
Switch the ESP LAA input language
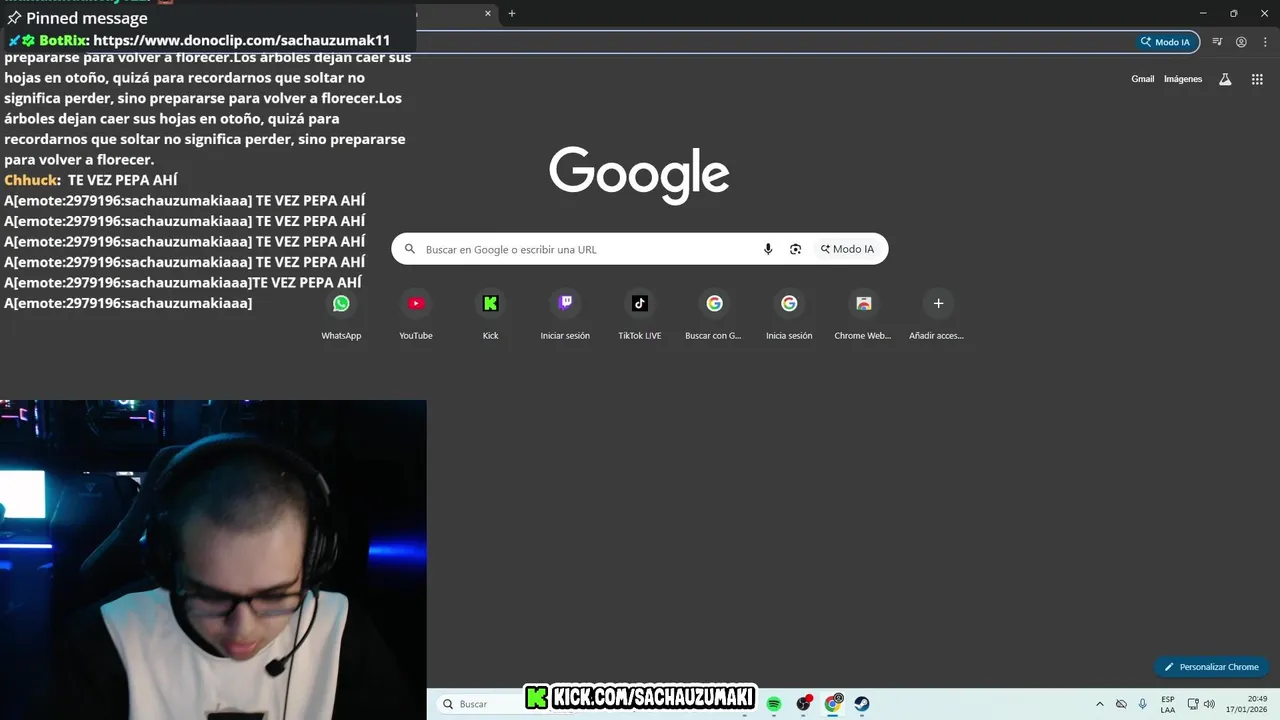(1168, 704)
